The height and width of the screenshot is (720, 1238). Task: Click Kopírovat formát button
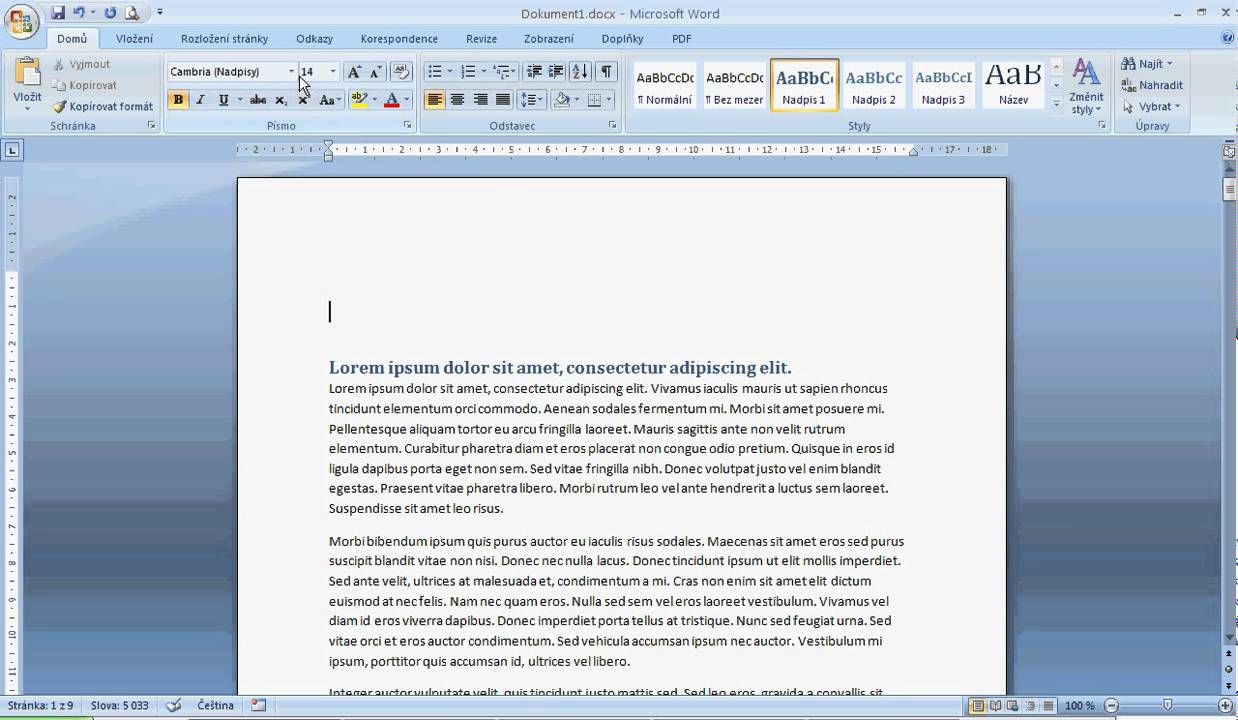point(103,106)
